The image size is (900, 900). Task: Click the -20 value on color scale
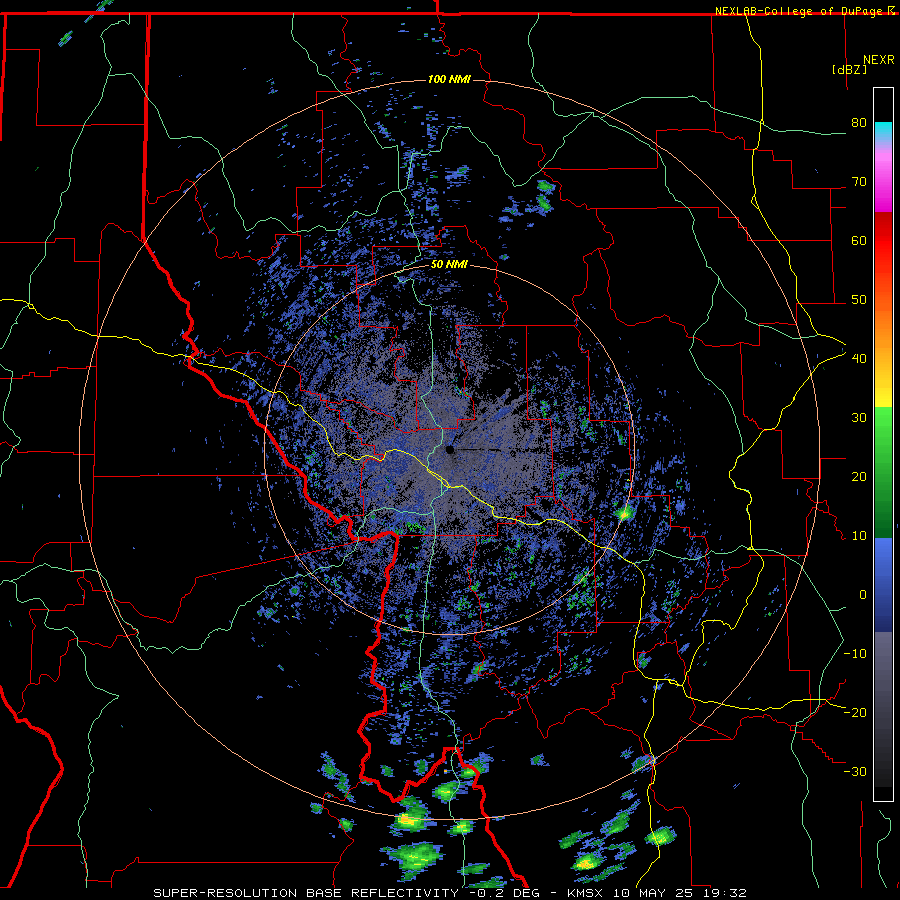tap(855, 713)
